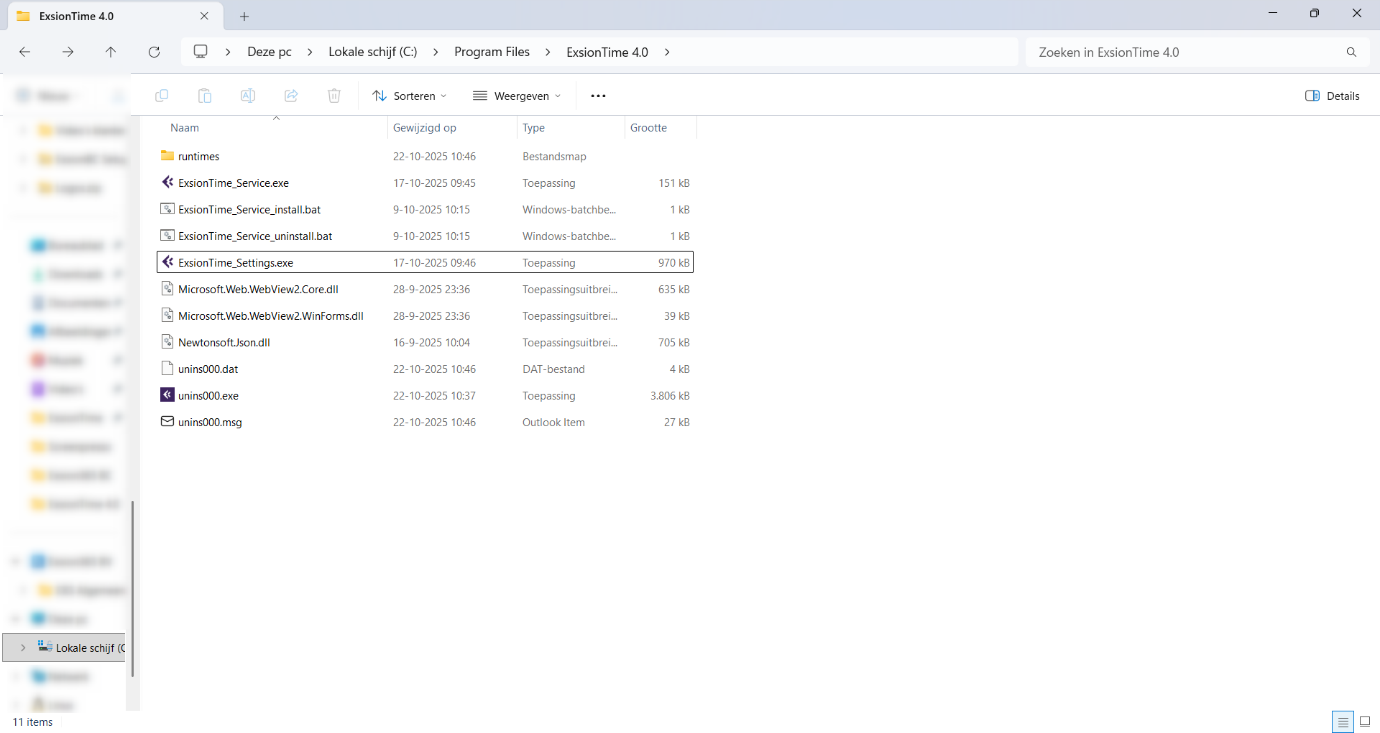This screenshot has height=733, width=1380.
Task: Click the unins000.dat file icon
Action: click(x=167, y=369)
